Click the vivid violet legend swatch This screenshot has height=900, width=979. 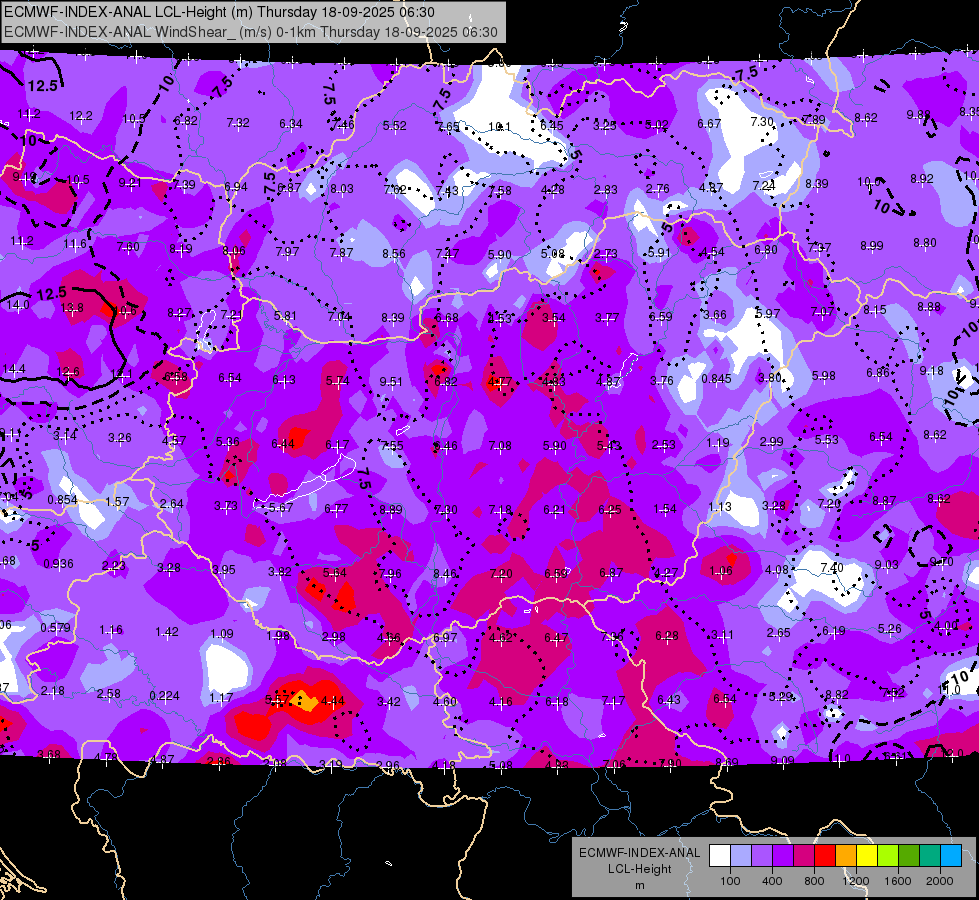pyautogui.click(x=783, y=856)
